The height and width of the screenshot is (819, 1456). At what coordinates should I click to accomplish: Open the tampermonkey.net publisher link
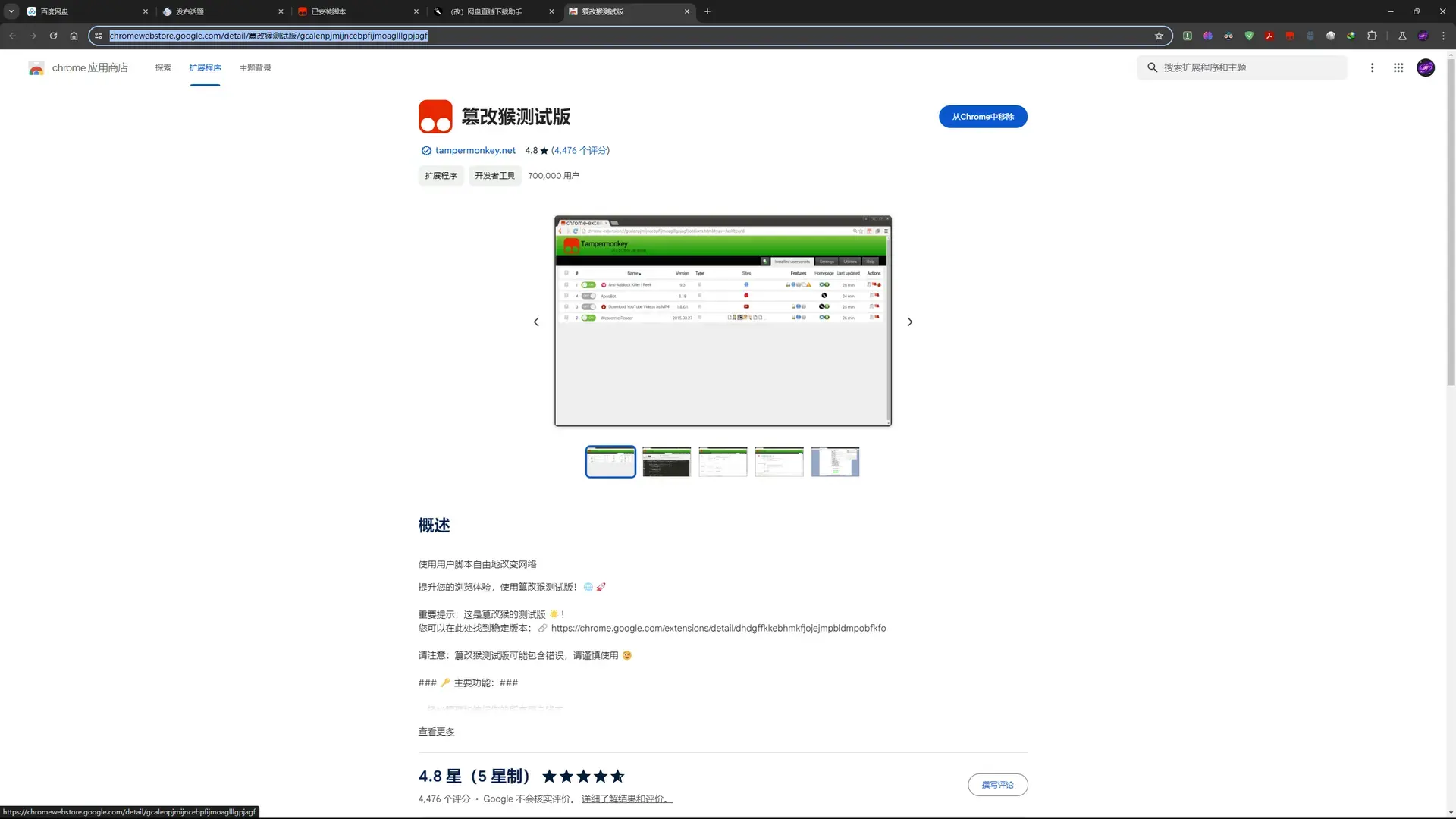click(475, 150)
